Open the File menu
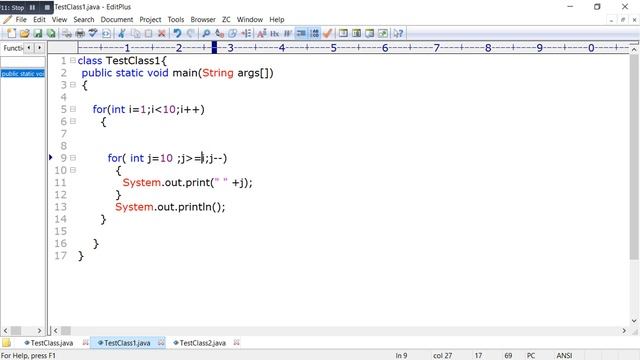The image size is (640, 360). (x=21, y=20)
